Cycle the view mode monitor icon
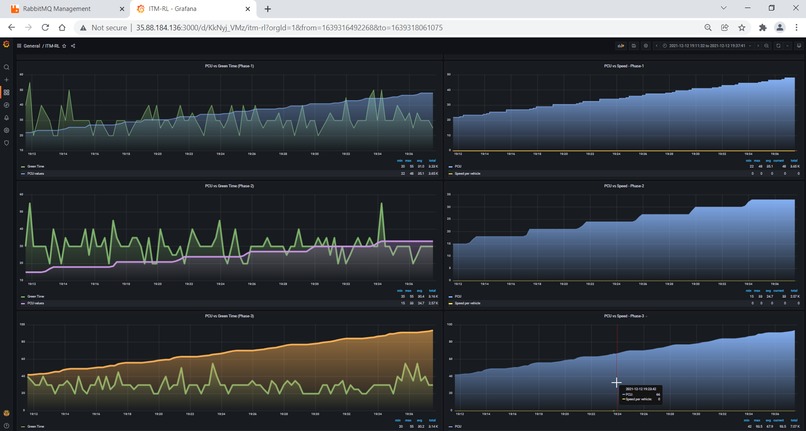 coord(799,46)
